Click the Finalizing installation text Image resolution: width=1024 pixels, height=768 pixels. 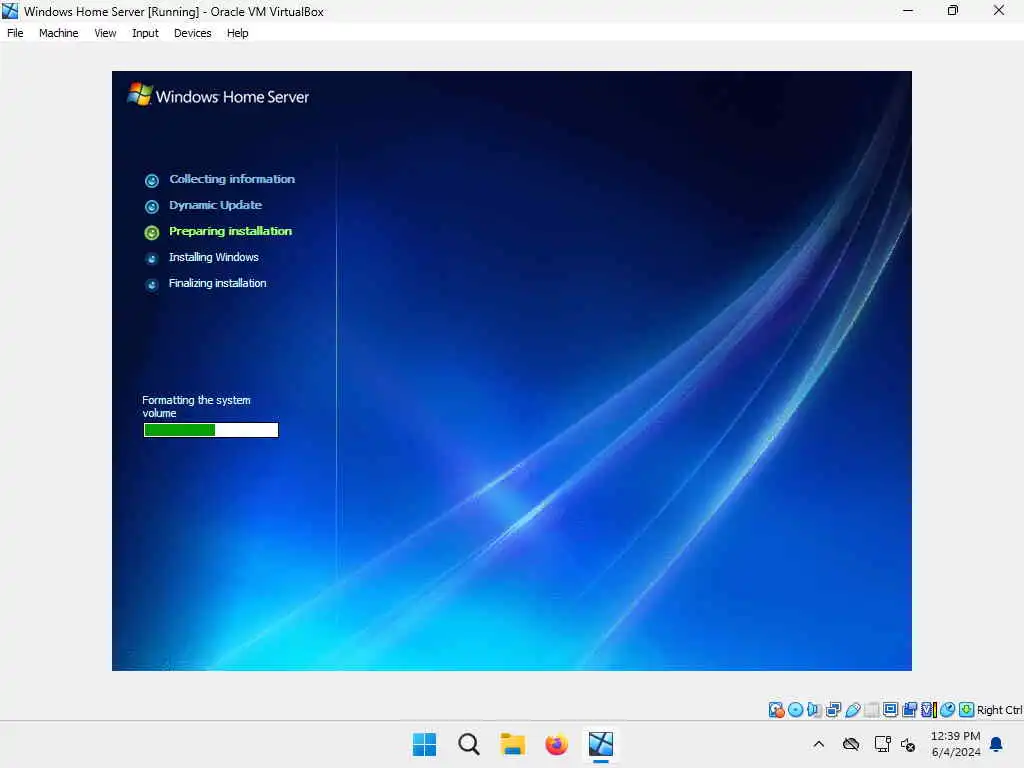(217, 283)
